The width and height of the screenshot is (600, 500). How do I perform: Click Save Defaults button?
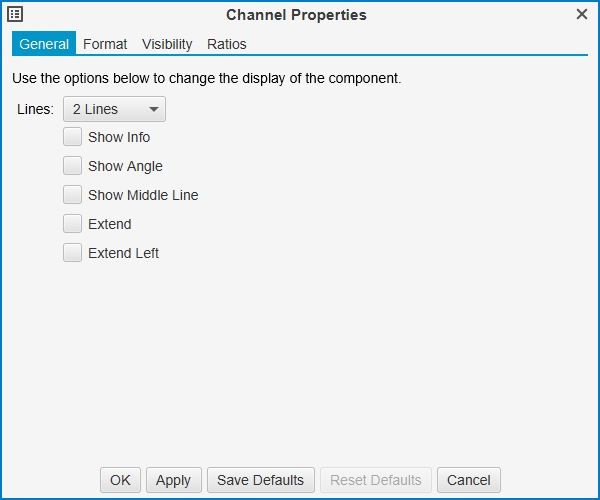261,480
